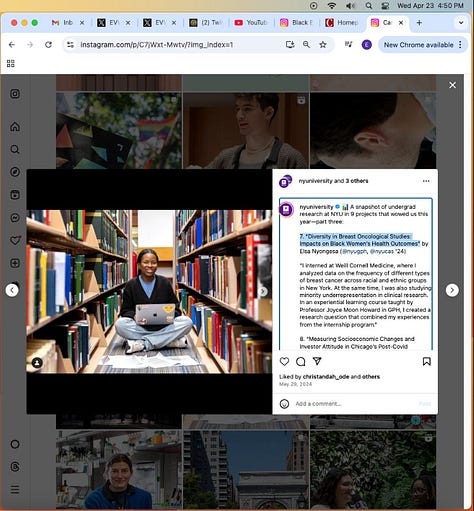Open the pride flag photo thumbnail

coord(119,130)
